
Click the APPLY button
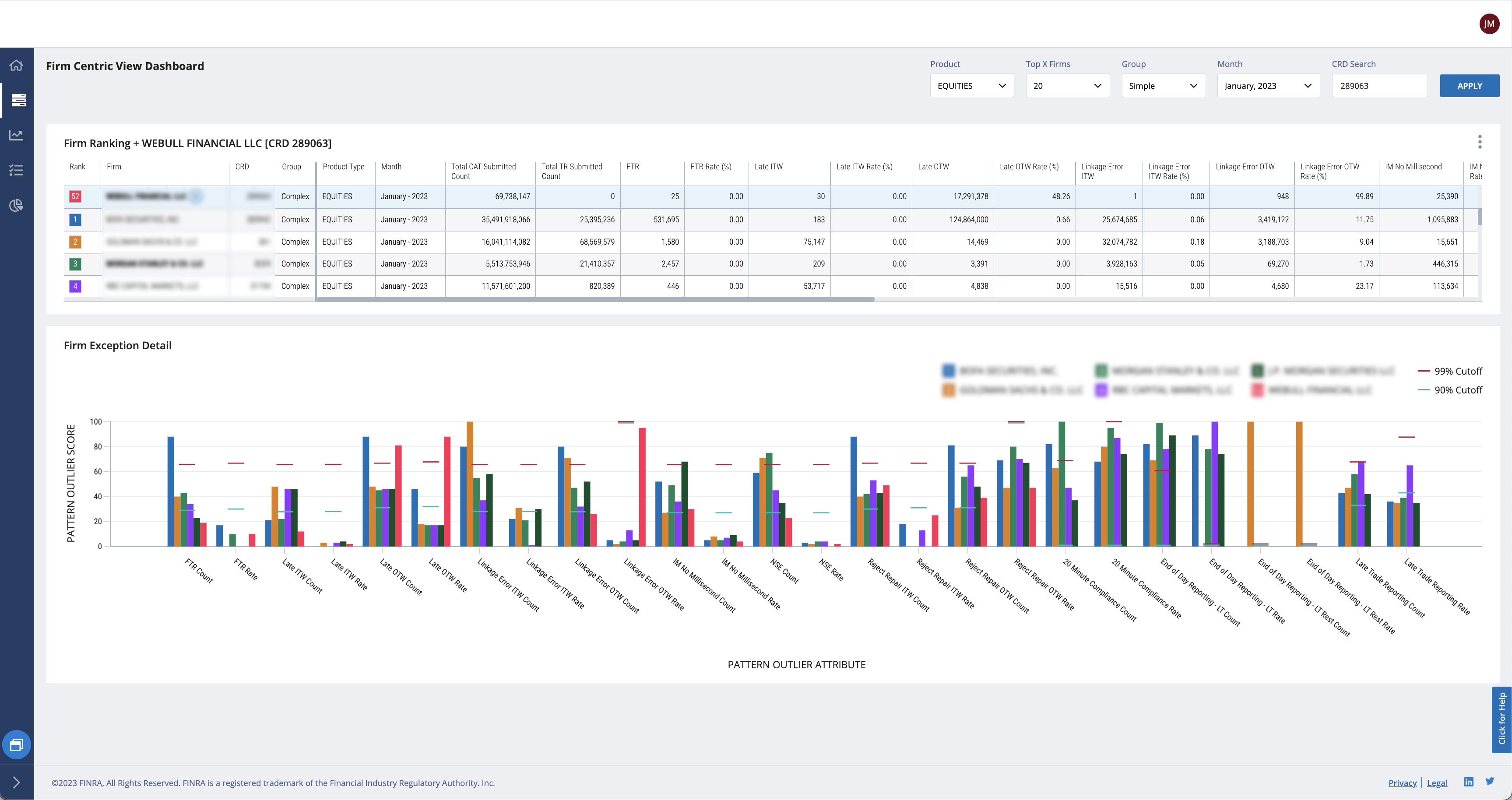(x=1469, y=86)
